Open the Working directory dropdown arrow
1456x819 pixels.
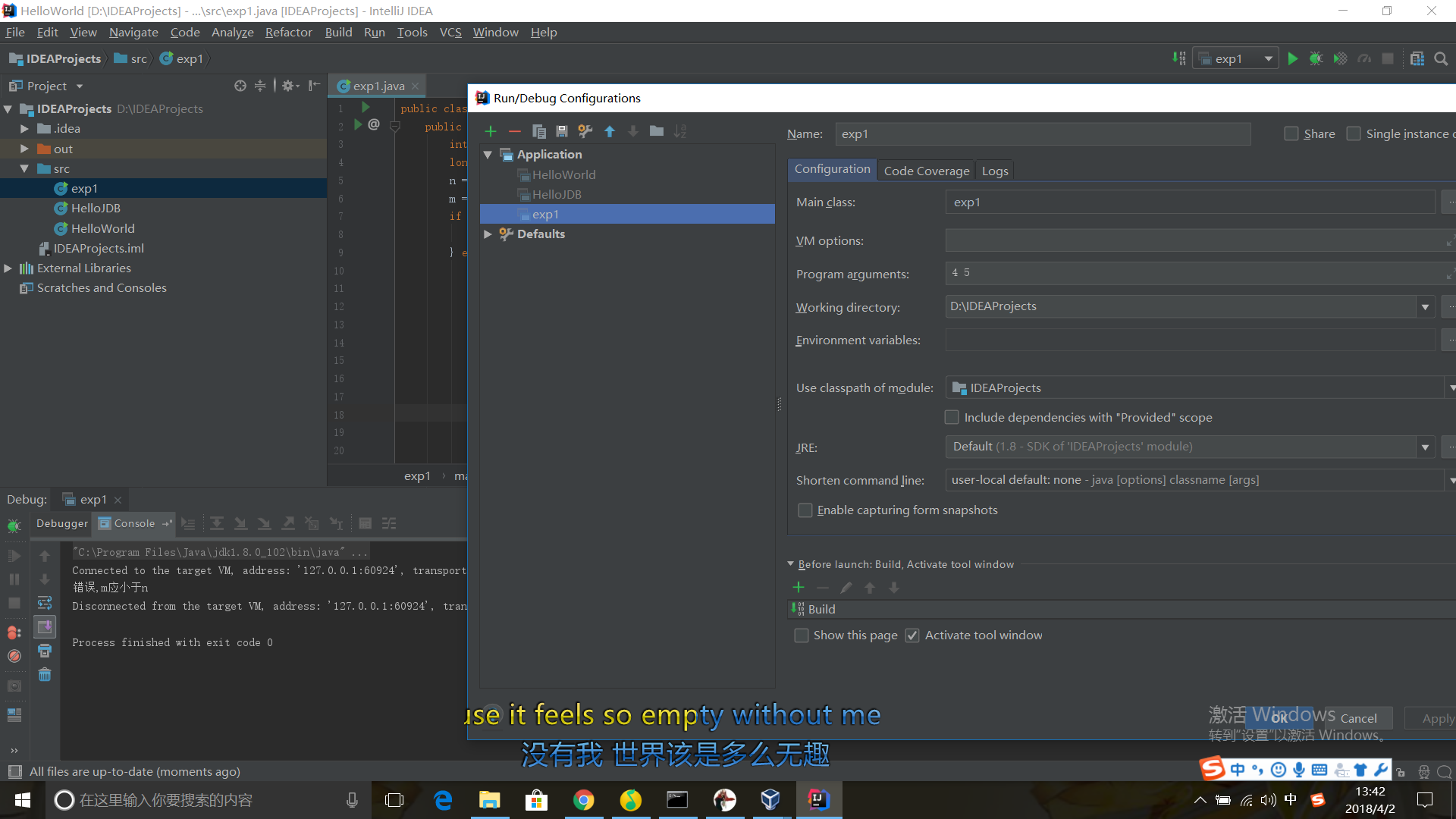(1425, 307)
